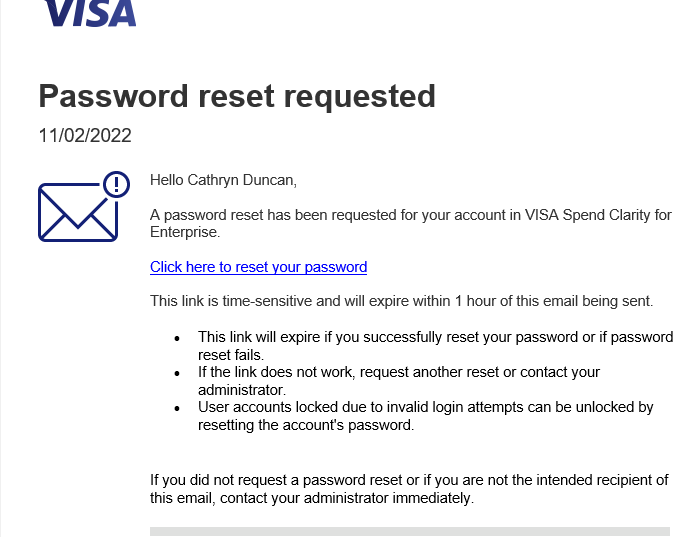Click 'resetting the account's password' text
The image size is (690, 537).
[306, 425]
